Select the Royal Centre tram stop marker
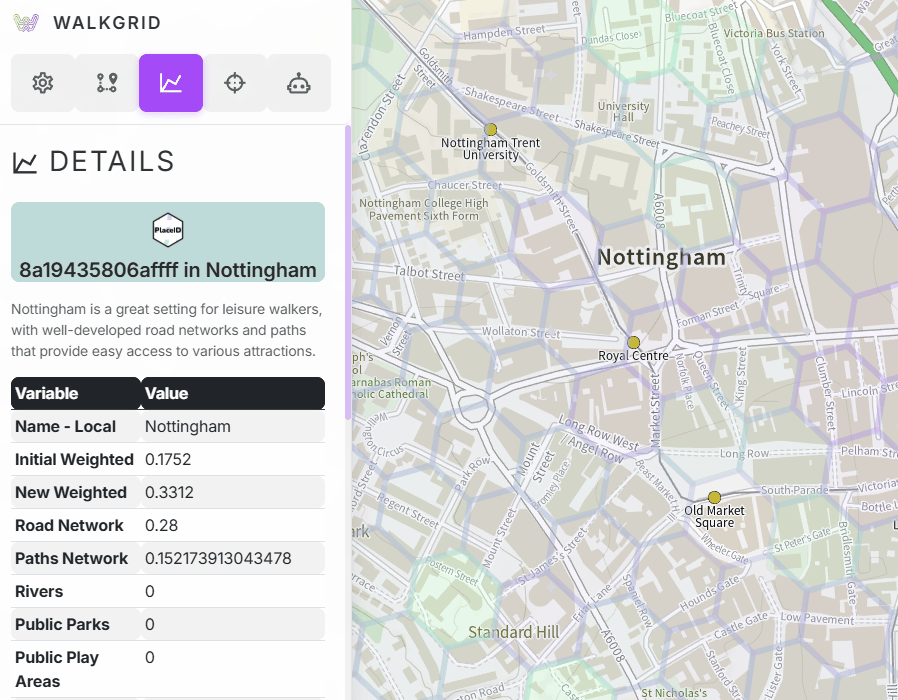 [633, 342]
